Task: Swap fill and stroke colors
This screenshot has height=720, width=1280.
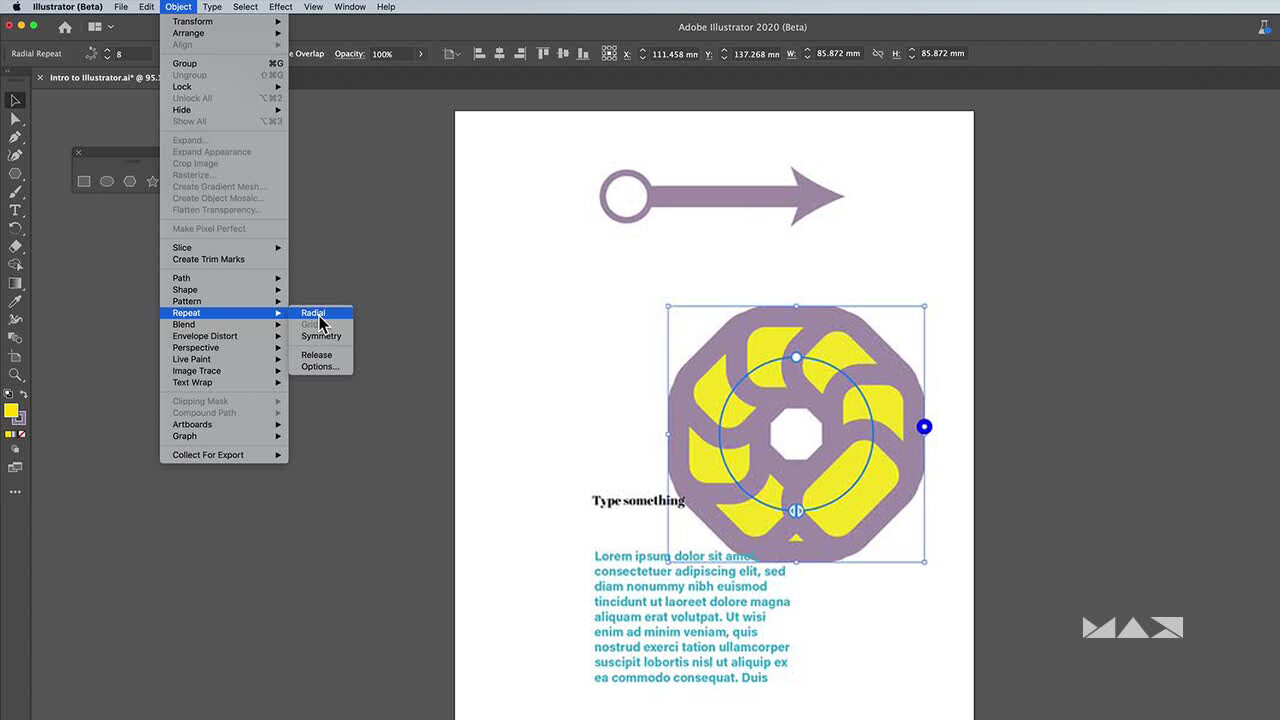Action: 23,395
